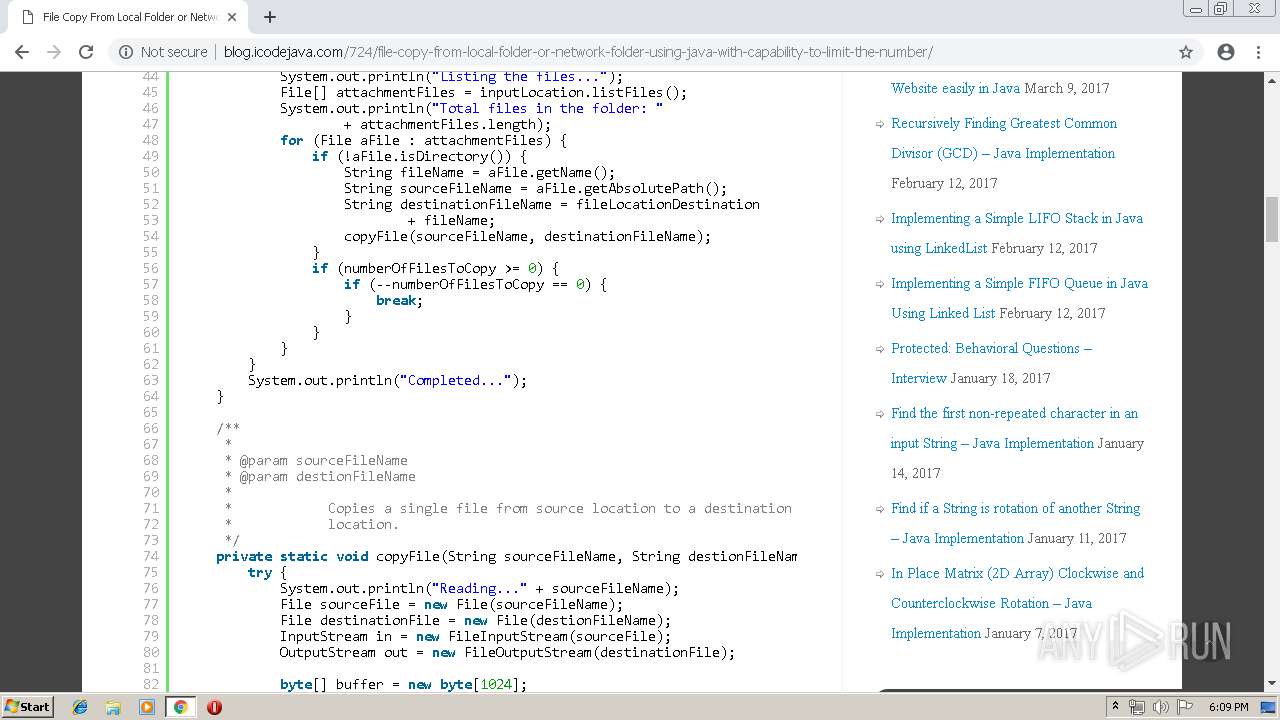This screenshot has height=720, width=1280.
Task: Open the Windows Start menu
Action: pyautogui.click(x=28, y=707)
